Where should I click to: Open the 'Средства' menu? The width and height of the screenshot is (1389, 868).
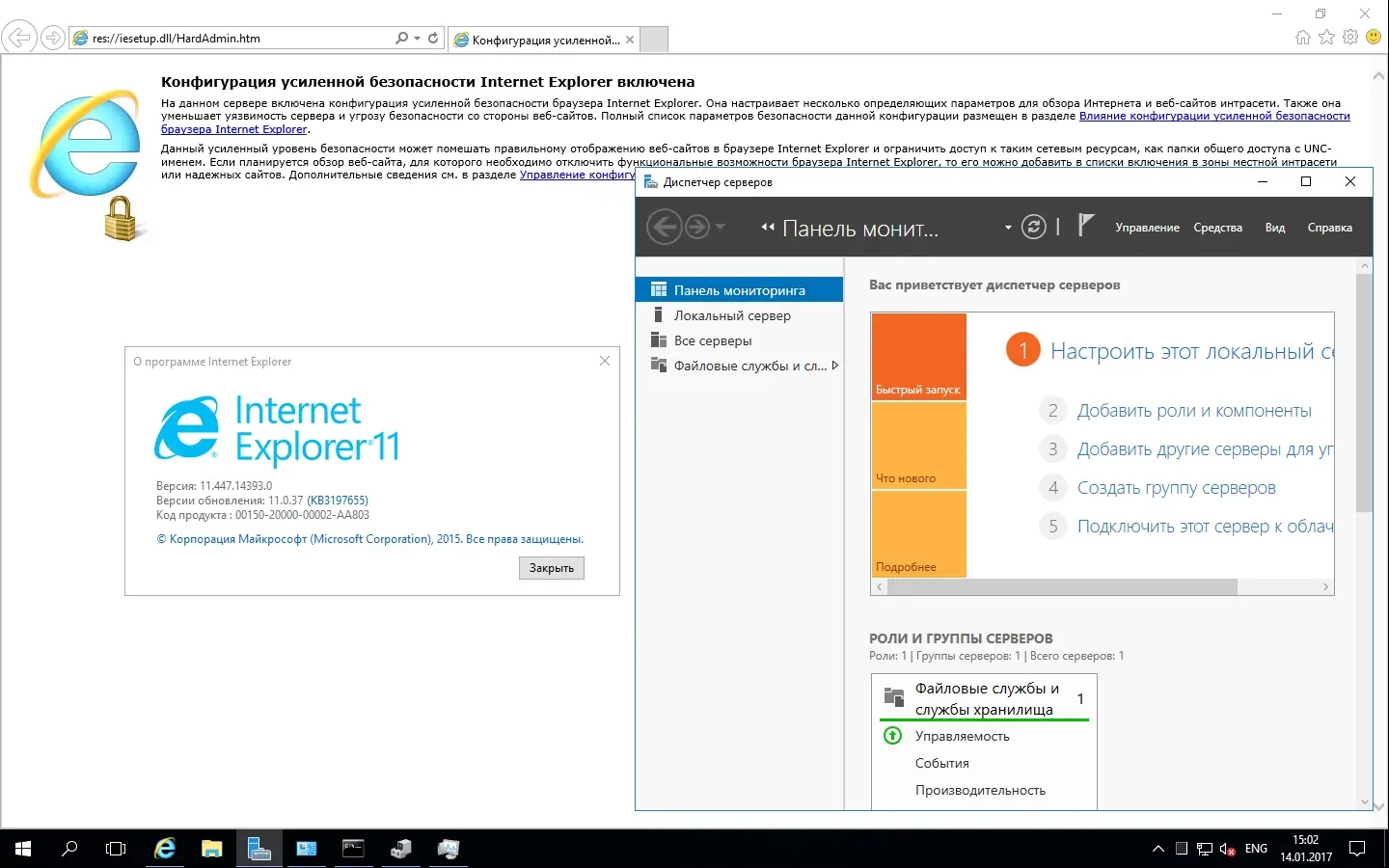[1218, 228]
